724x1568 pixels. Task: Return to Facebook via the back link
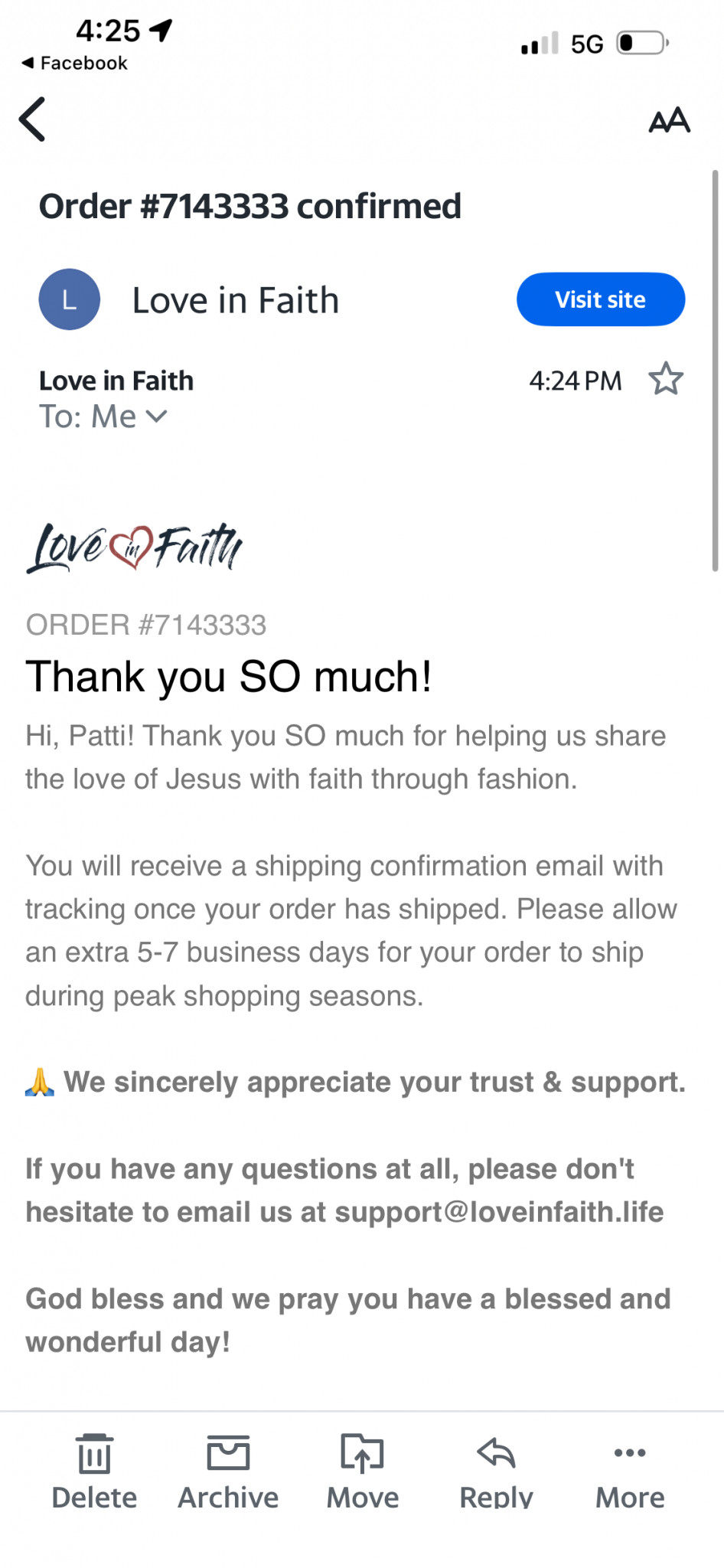(74, 63)
